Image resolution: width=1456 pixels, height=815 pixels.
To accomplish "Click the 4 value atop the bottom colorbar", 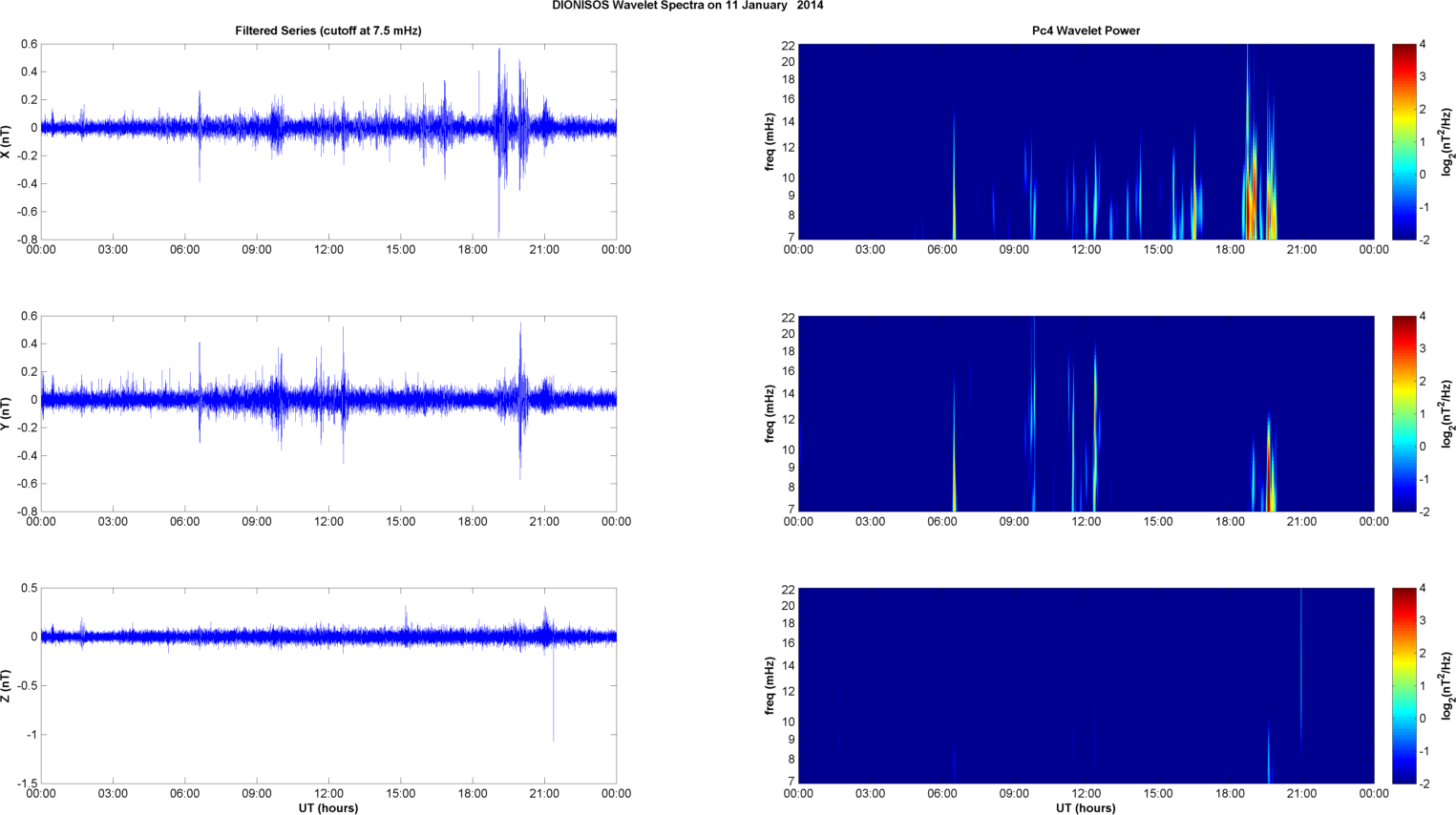I will (x=1423, y=589).
